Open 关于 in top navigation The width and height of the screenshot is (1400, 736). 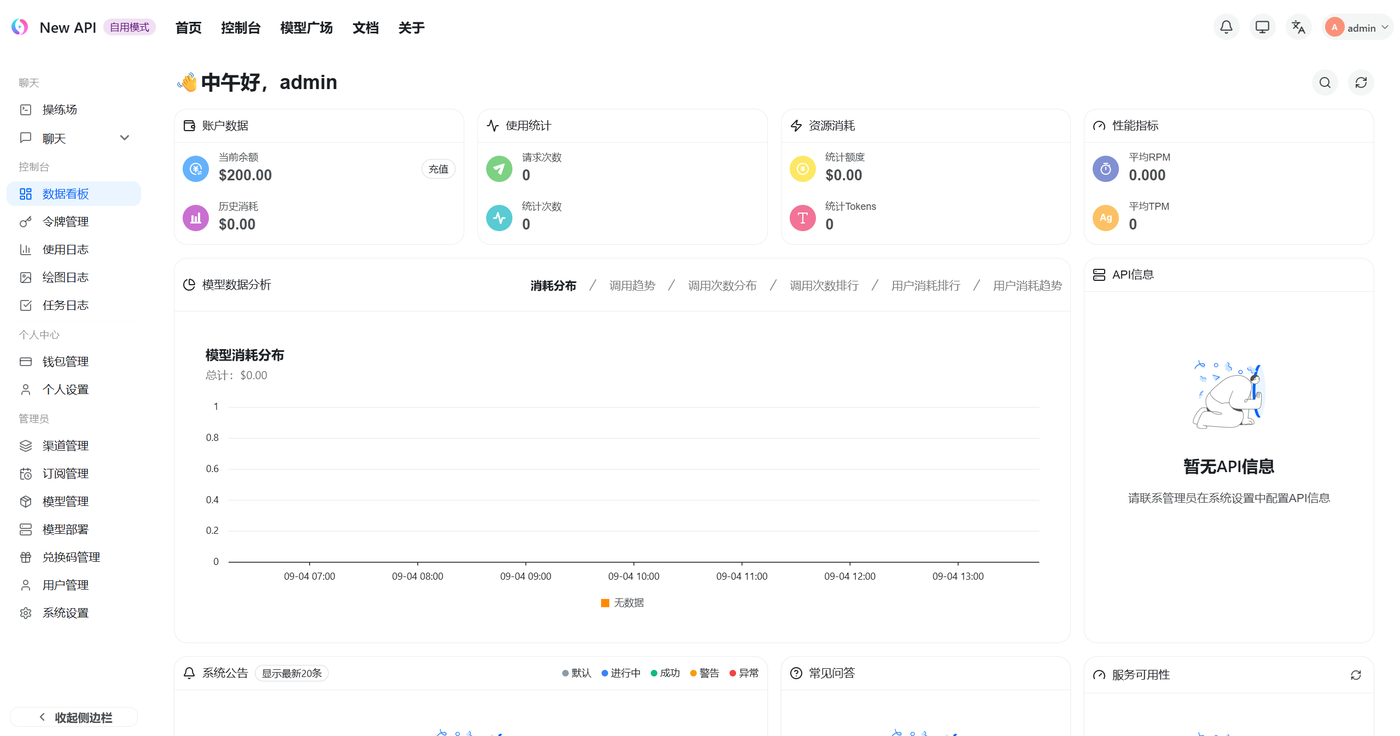click(x=411, y=28)
